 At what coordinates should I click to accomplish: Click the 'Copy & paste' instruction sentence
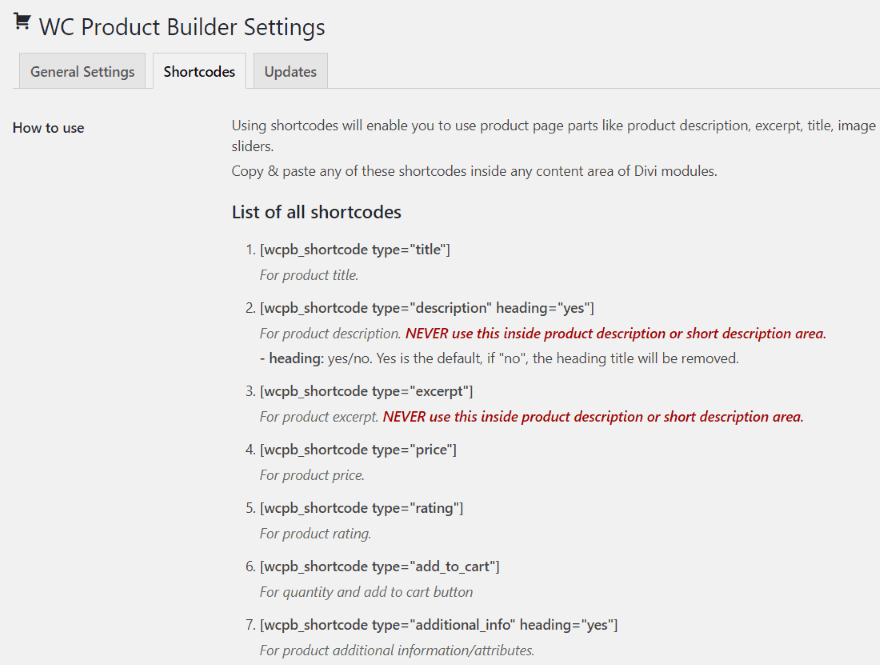click(474, 171)
